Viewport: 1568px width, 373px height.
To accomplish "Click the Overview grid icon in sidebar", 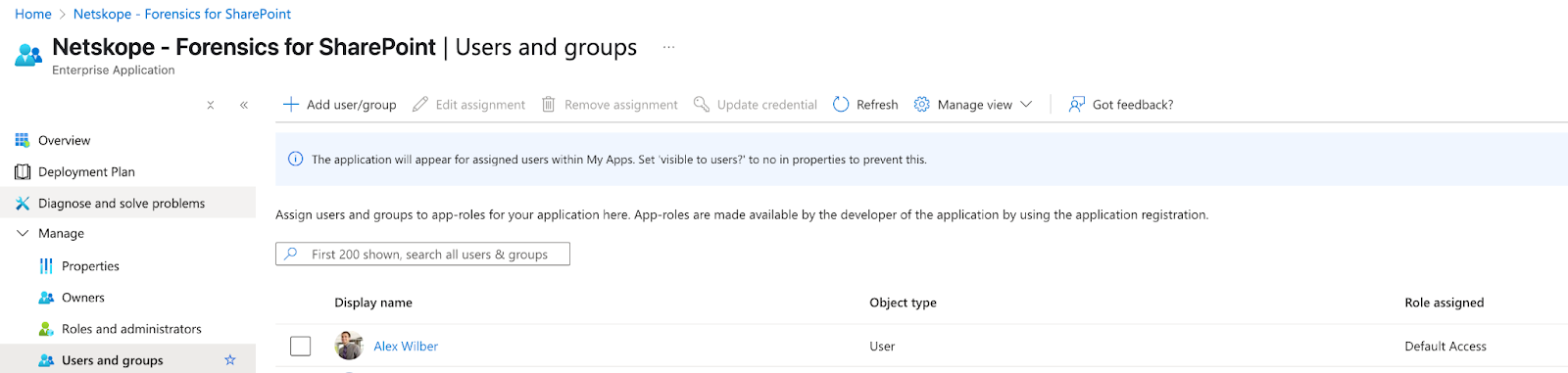I will tap(23, 140).
